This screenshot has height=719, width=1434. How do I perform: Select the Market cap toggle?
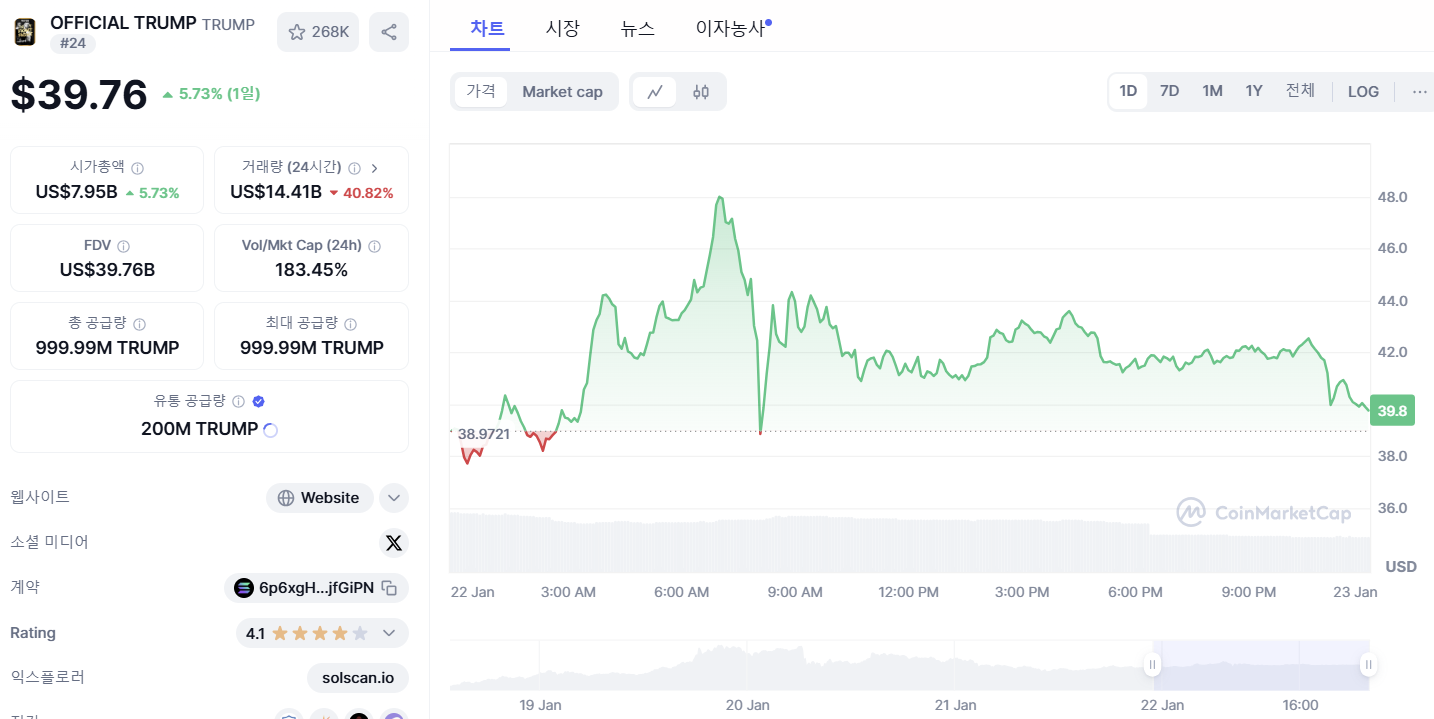click(562, 91)
